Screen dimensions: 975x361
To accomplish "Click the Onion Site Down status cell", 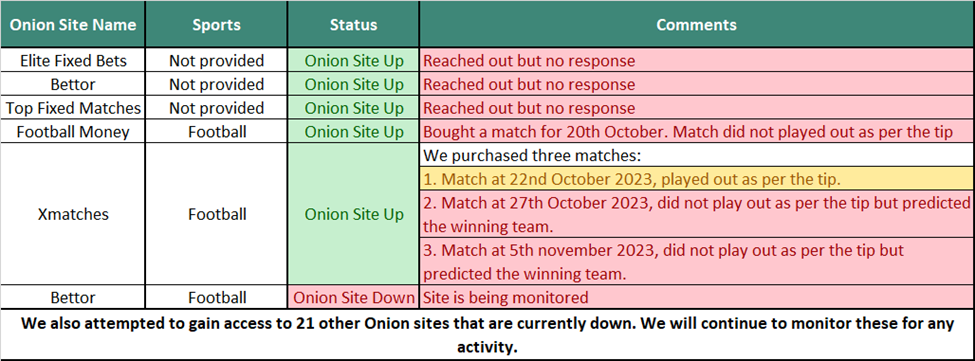I will (353, 298).
